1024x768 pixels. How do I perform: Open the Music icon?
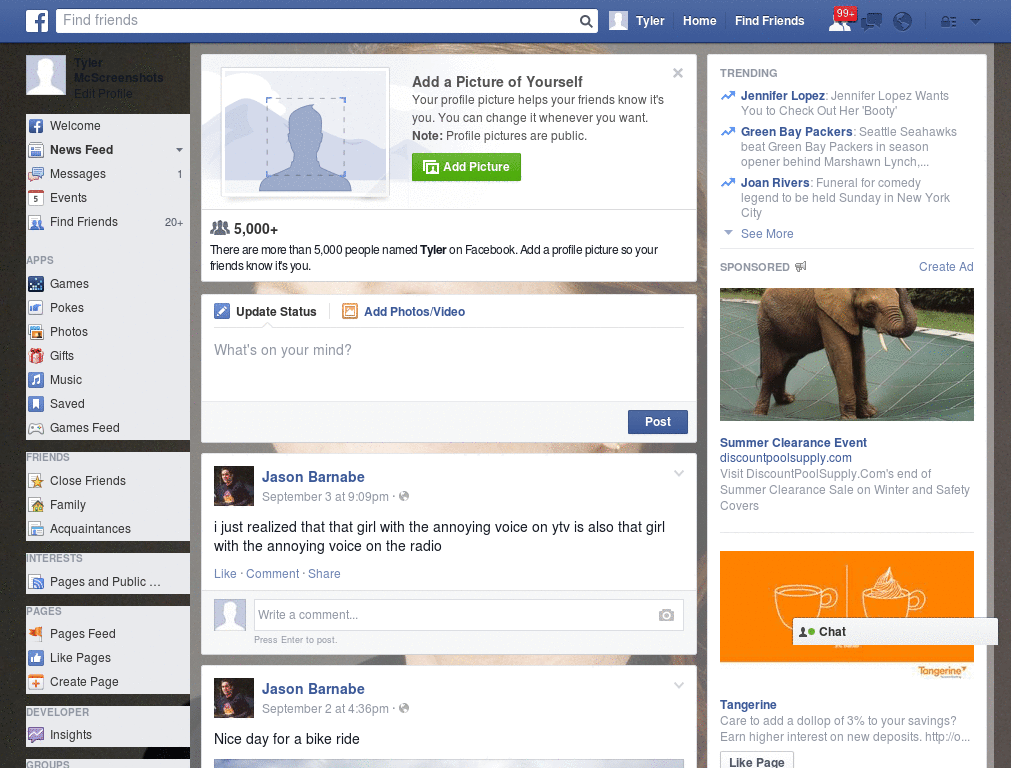point(36,380)
